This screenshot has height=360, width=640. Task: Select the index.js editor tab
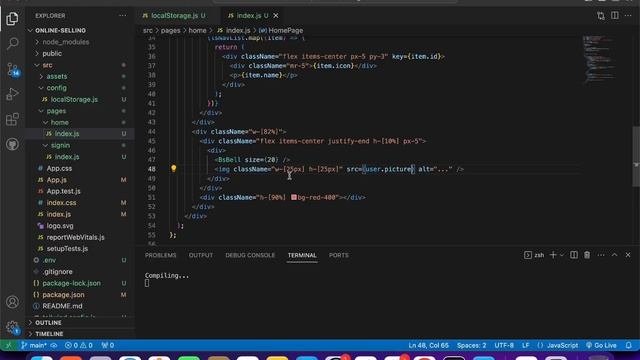click(249, 16)
